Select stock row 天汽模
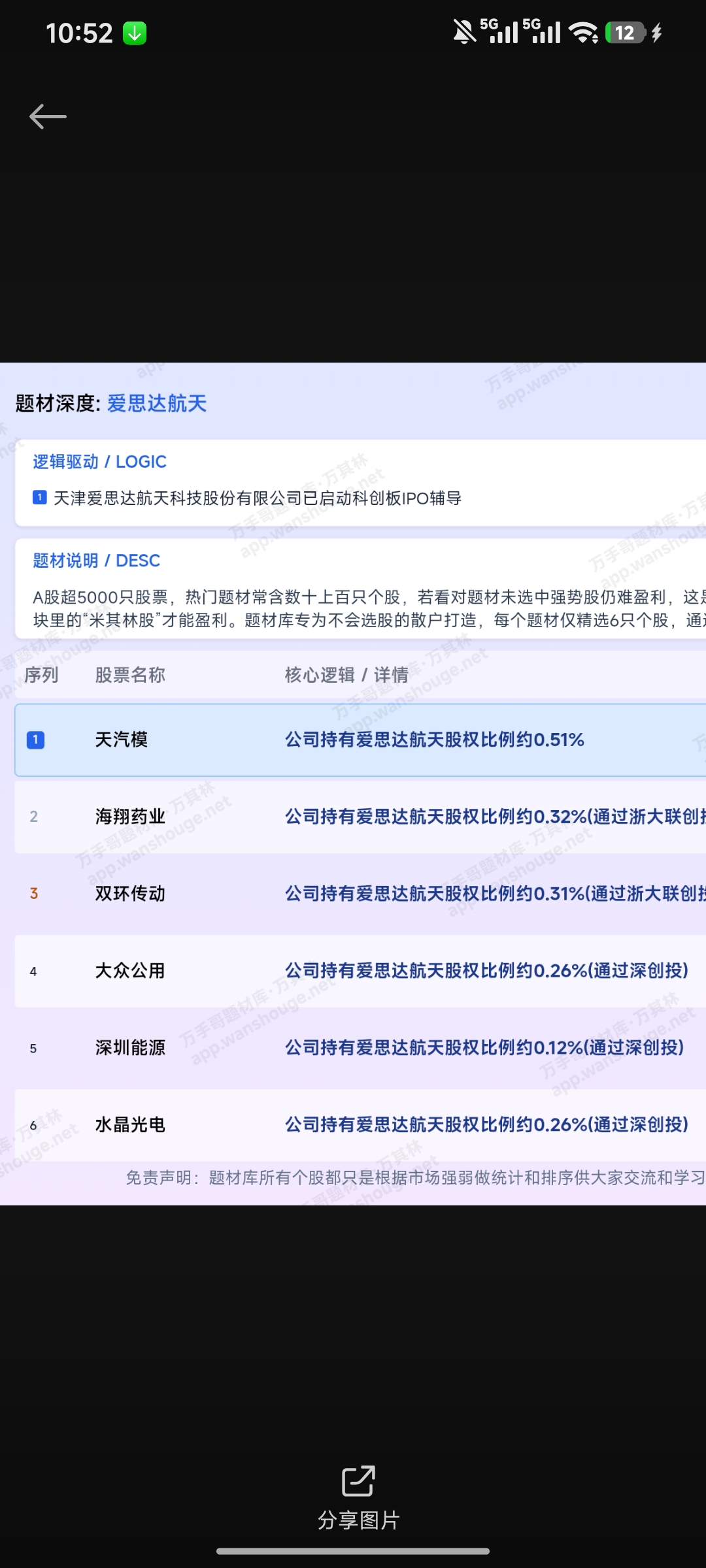706x1568 pixels. [x=360, y=740]
